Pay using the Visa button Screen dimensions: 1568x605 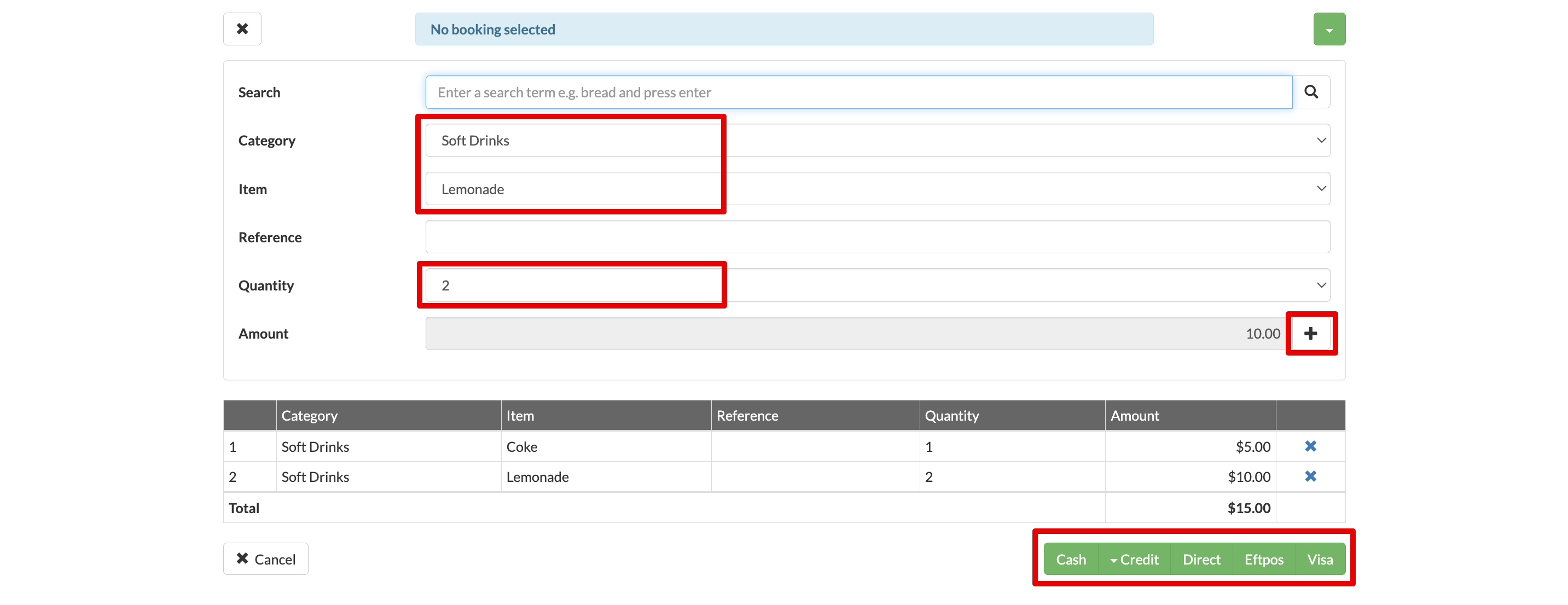click(1320, 560)
